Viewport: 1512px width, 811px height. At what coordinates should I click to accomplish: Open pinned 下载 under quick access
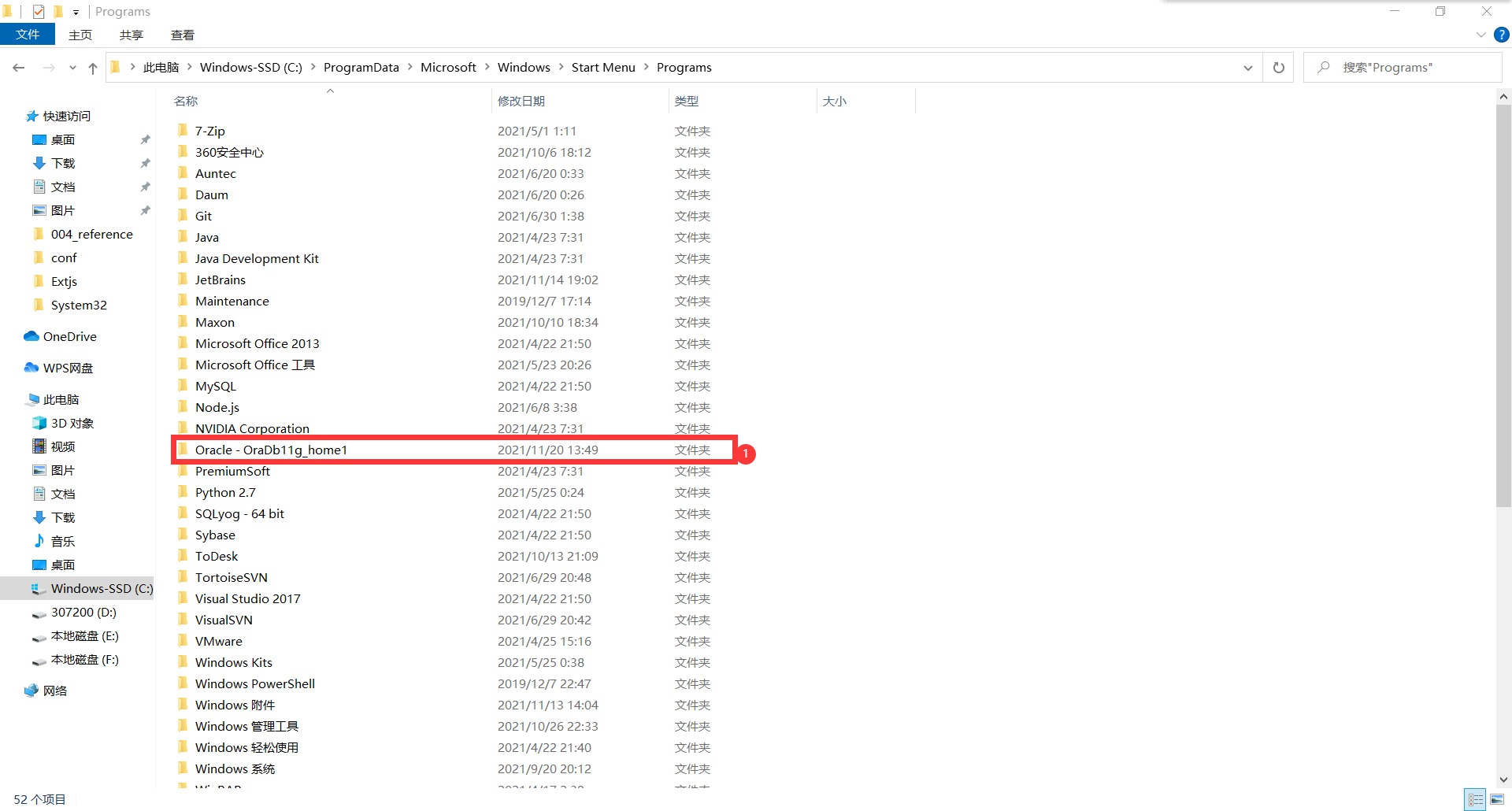click(x=63, y=164)
